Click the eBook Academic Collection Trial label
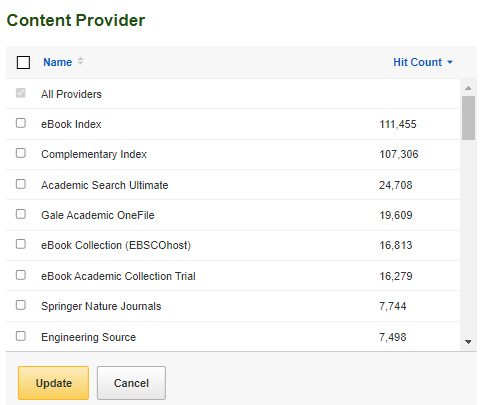The width and height of the screenshot is (484, 405). (118, 276)
